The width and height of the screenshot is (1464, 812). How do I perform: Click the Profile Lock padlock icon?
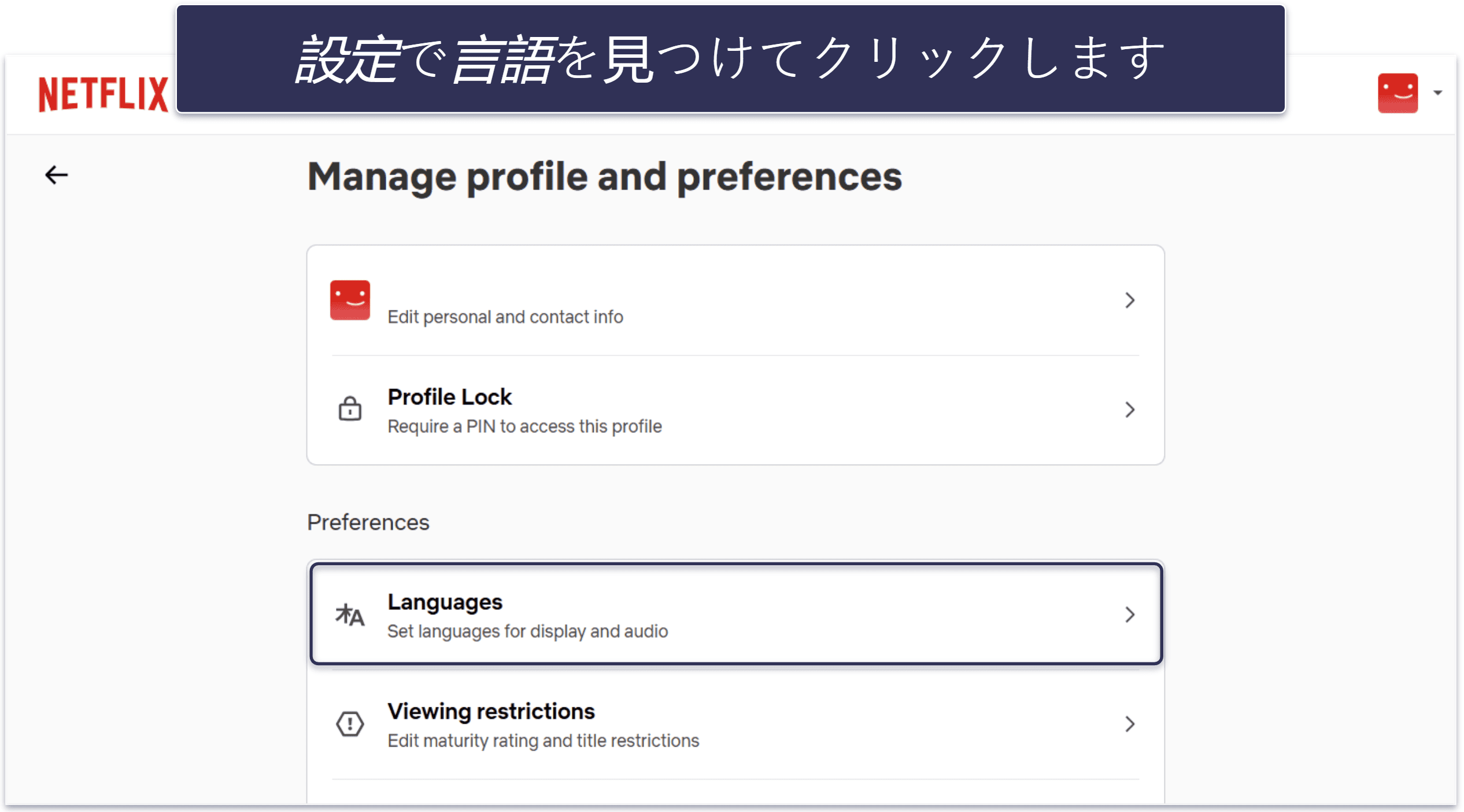[350, 409]
